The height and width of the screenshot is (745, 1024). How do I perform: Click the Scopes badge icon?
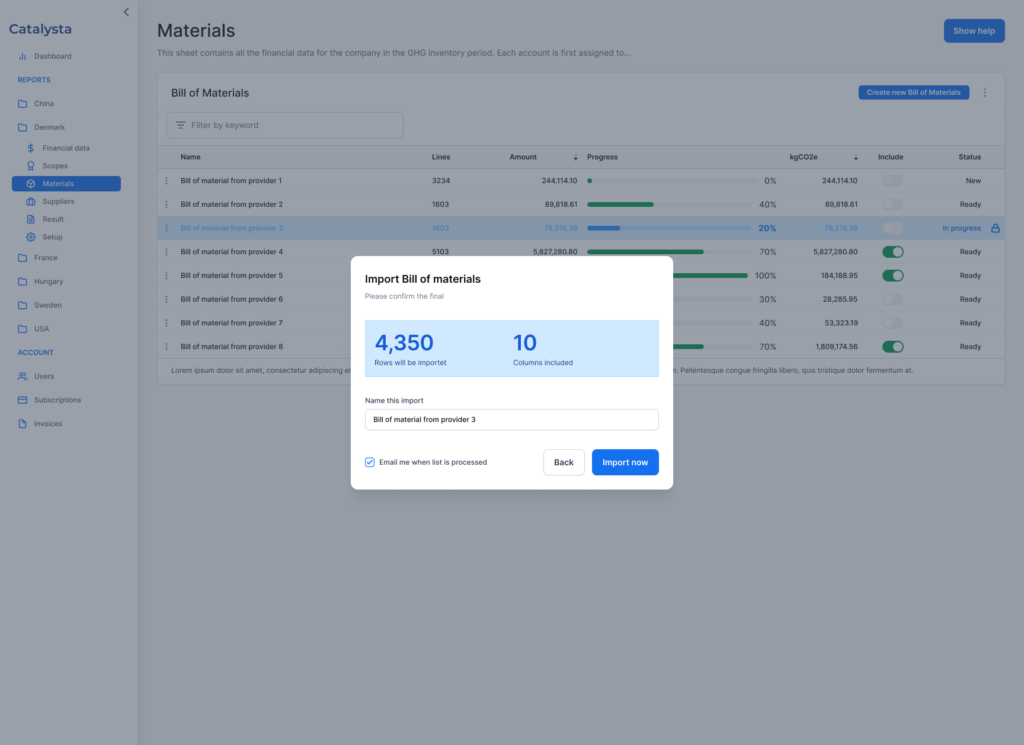[31, 166]
